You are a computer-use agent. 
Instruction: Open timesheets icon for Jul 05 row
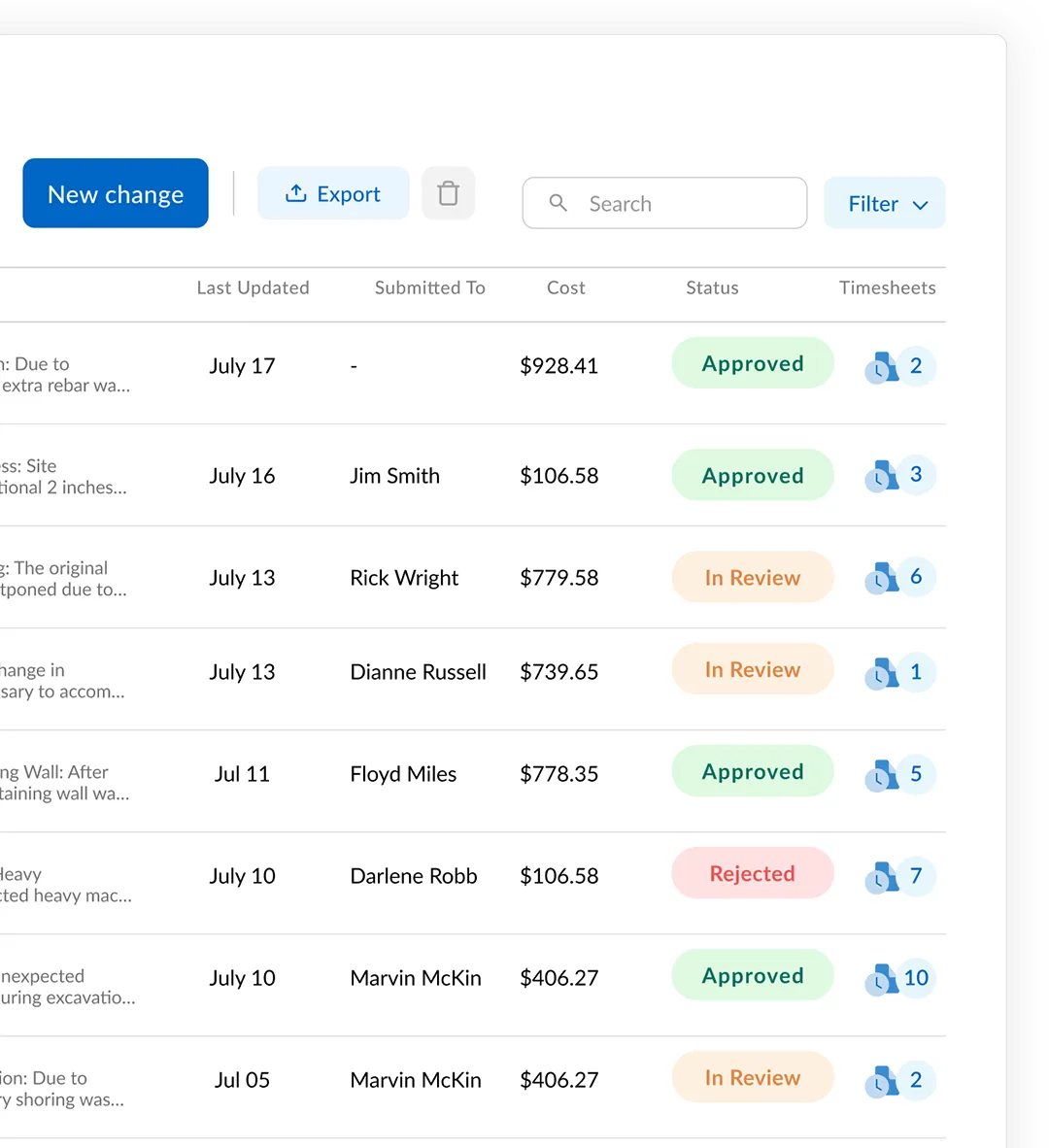881,1081
